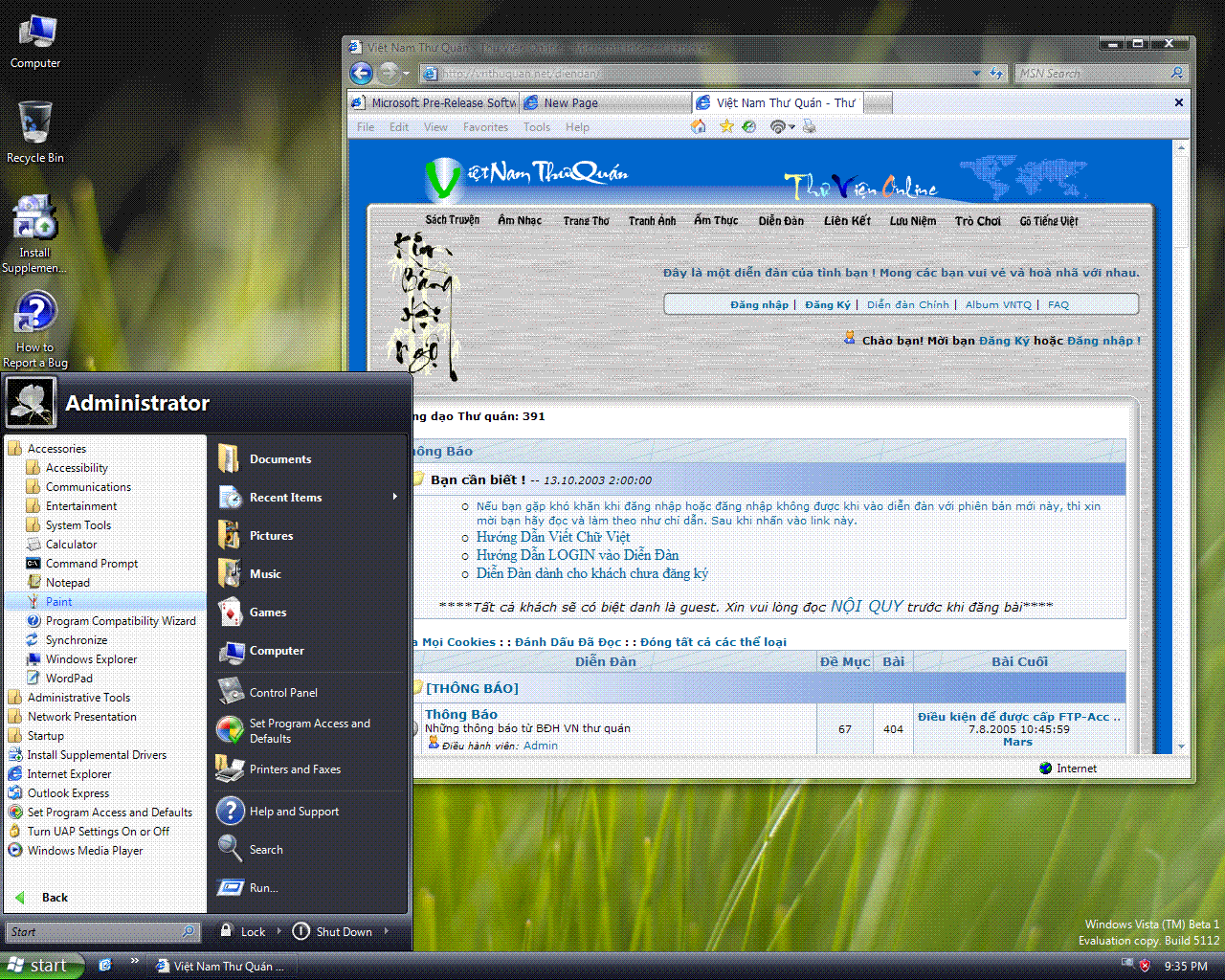The height and width of the screenshot is (980, 1225).
Task: Open recent pages dropdown beside Forward button
Action: [x=407, y=74]
